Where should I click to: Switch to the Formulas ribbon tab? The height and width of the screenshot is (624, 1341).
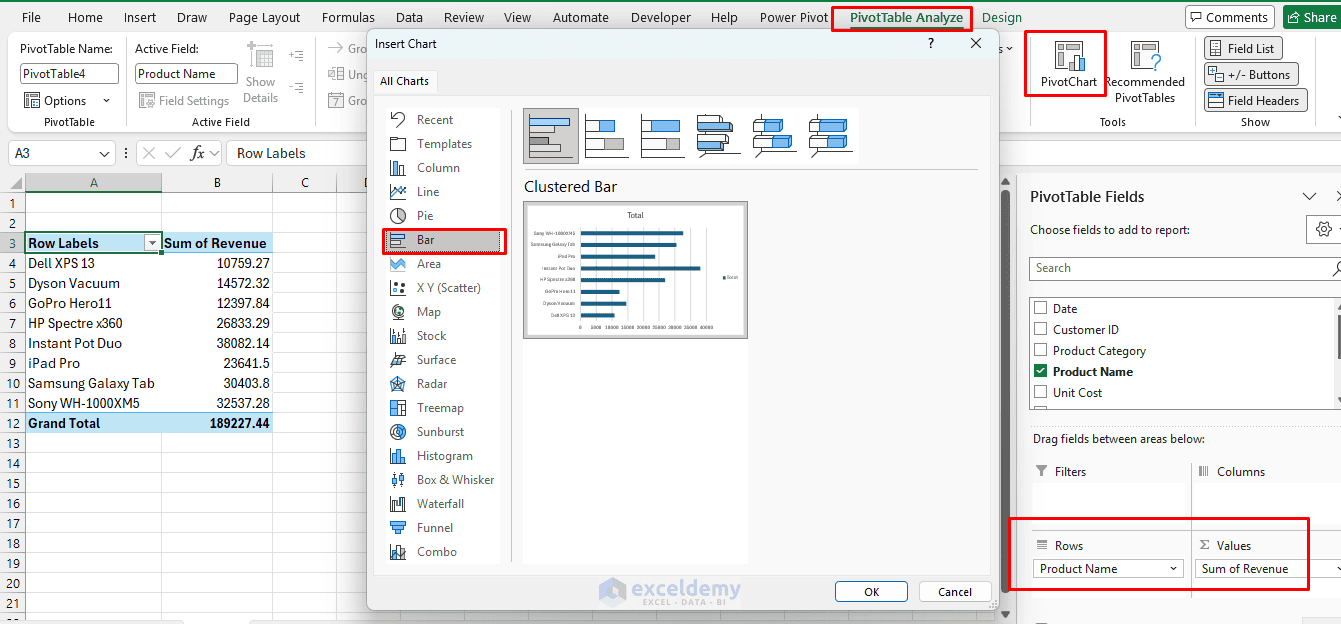point(348,17)
